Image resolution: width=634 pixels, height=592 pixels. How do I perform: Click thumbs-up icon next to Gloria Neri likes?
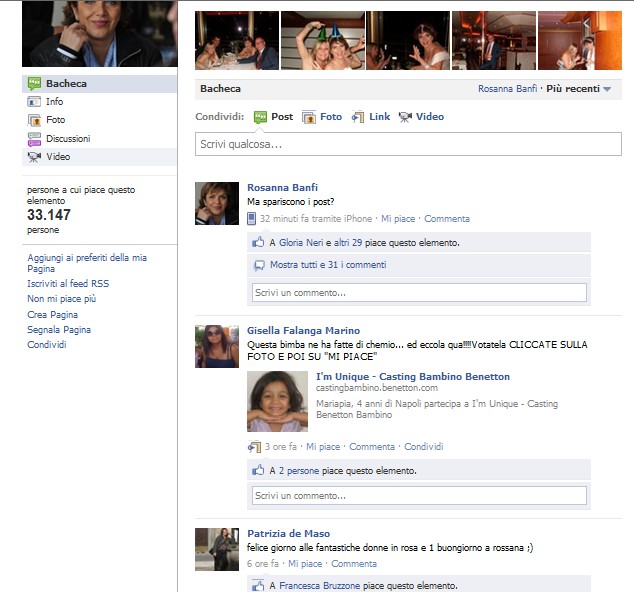click(258, 242)
